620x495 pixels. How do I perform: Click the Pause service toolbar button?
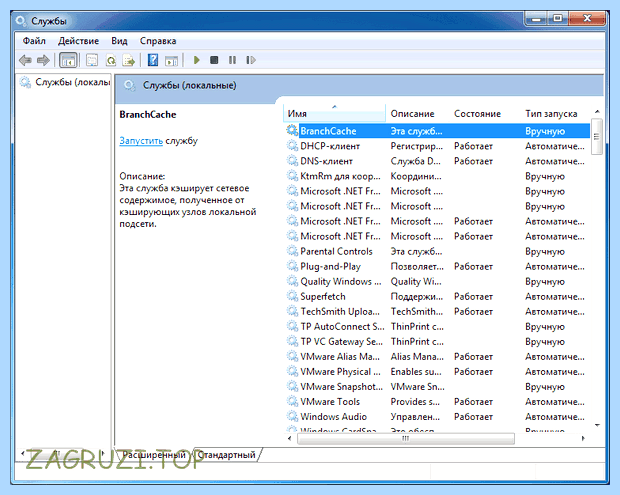[232, 60]
